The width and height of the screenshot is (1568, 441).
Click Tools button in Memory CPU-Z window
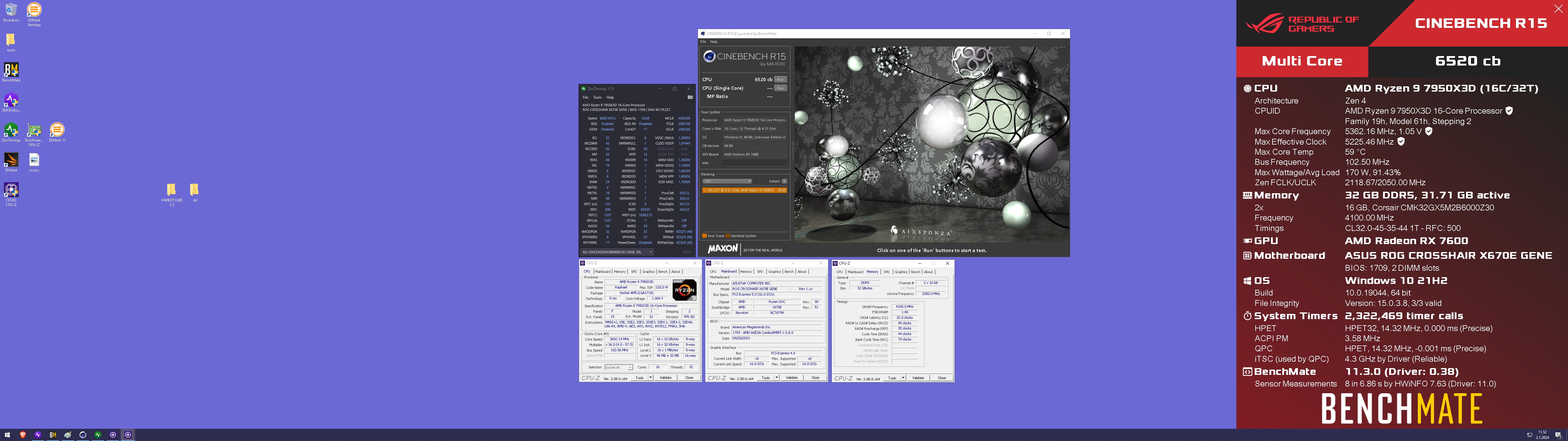pyautogui.click(x=892, y=378)
